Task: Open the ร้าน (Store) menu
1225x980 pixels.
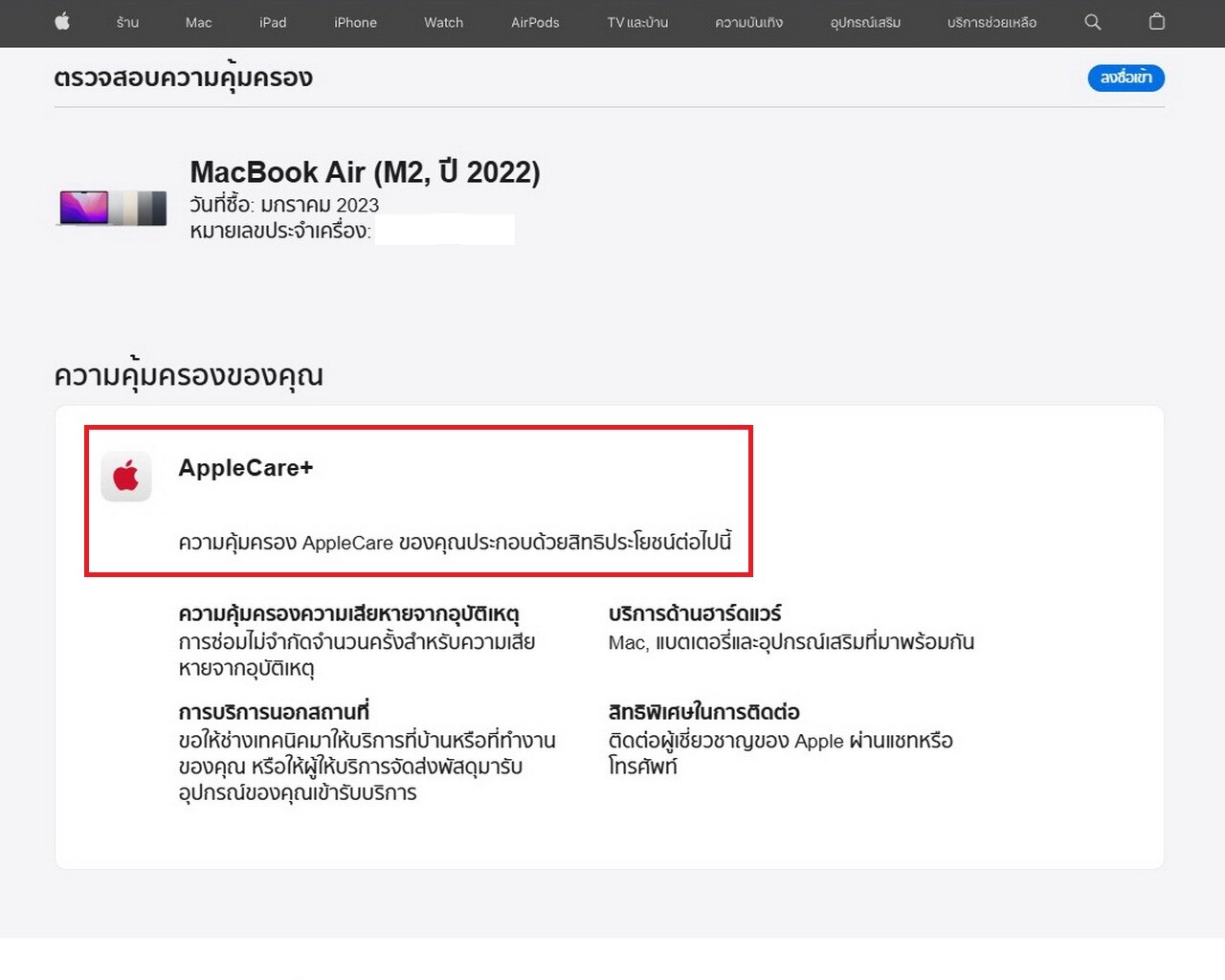Action: click(x=127, y=22)
